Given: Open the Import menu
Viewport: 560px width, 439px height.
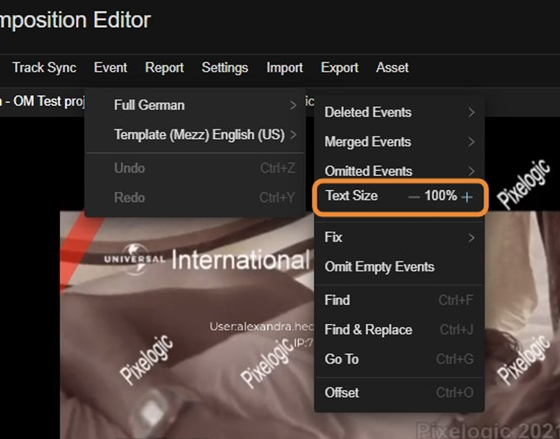Looking at the screenshot, I should [285, 68].
